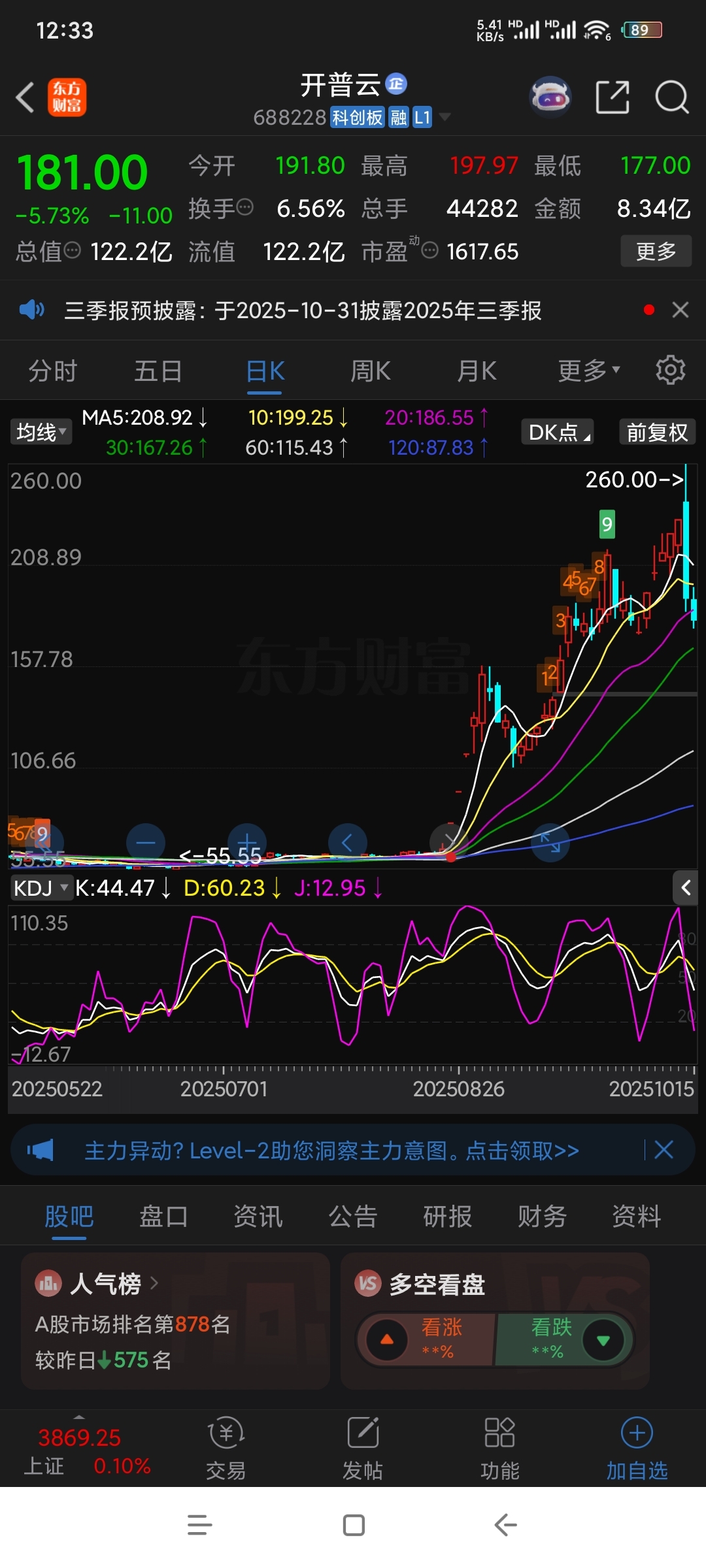706x1568 pixels.
Task: Tap the enterprise badge beside 开普云
Action: (396, 84)
